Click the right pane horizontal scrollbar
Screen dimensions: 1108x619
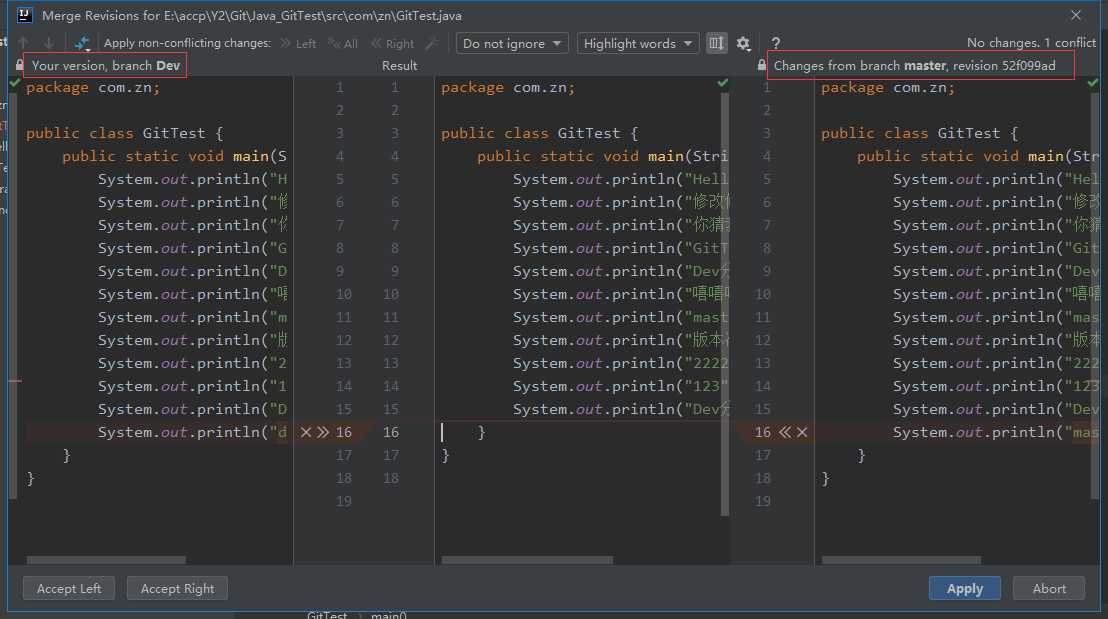[x=901, y=560]
